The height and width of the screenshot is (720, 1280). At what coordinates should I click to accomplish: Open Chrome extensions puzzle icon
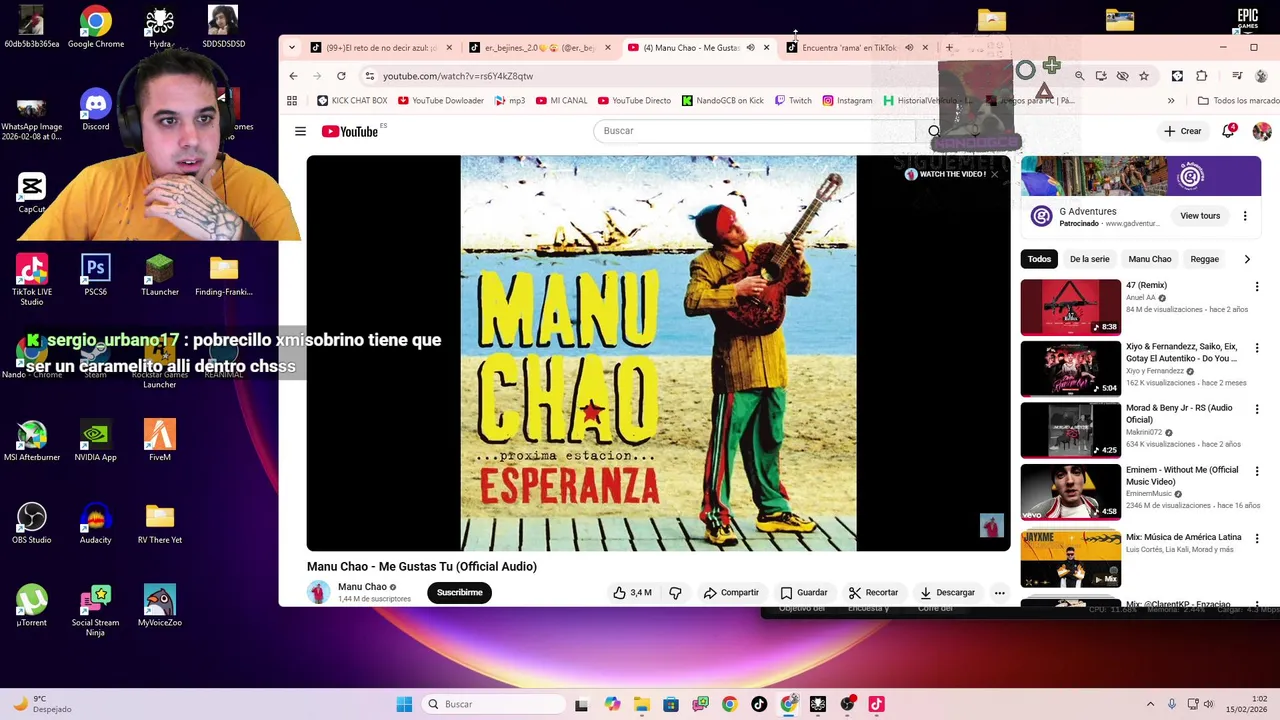click(1202, 76)
